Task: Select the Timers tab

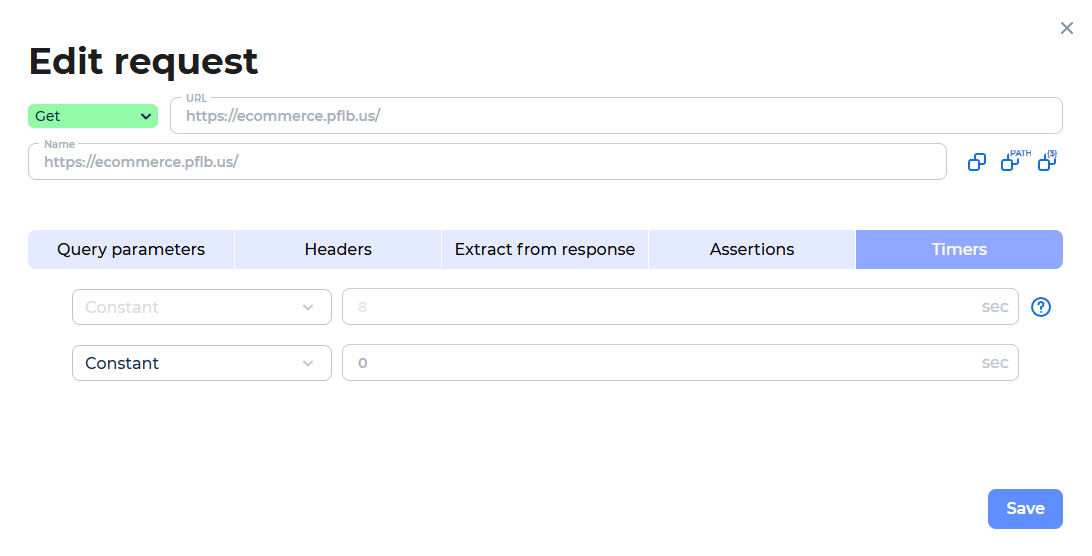Action: click(x=959, y=249)
